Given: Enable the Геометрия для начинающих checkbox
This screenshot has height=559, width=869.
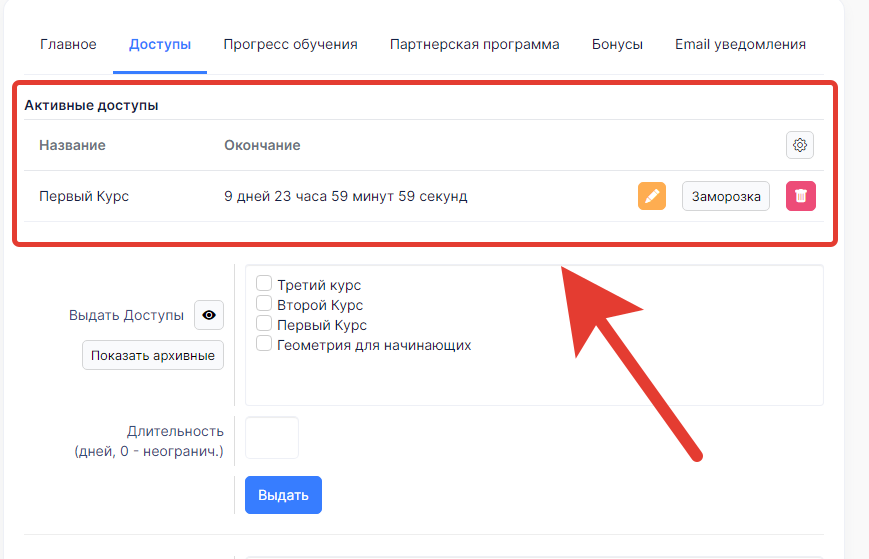Looking at the screenshot, I should pyautogui.click(x=264, y=343).
